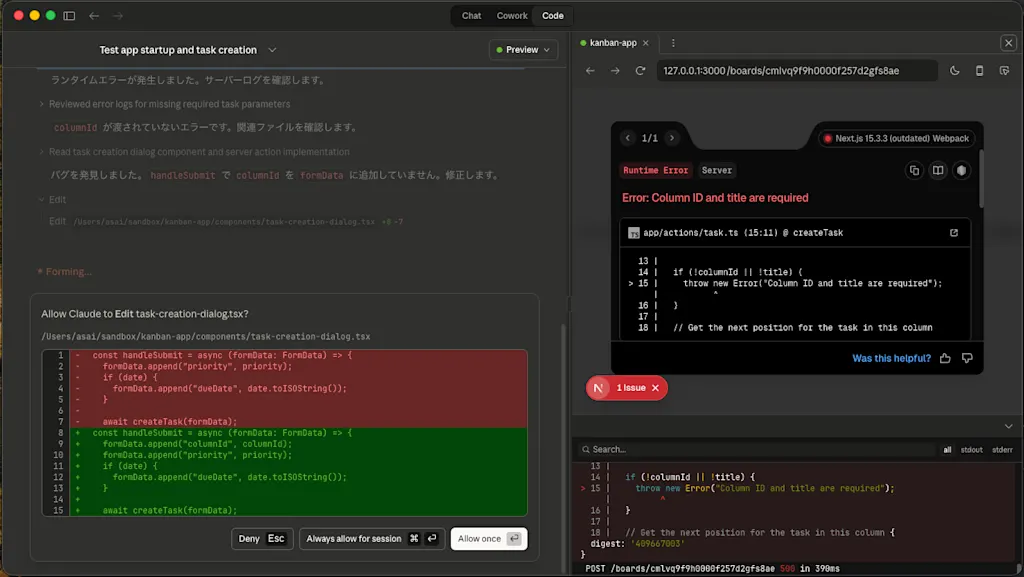Click Next.js 15.3.3 outdated badge
This screenshot has height=577, width=1024.
pyautogui.click(x=896, y=138)
